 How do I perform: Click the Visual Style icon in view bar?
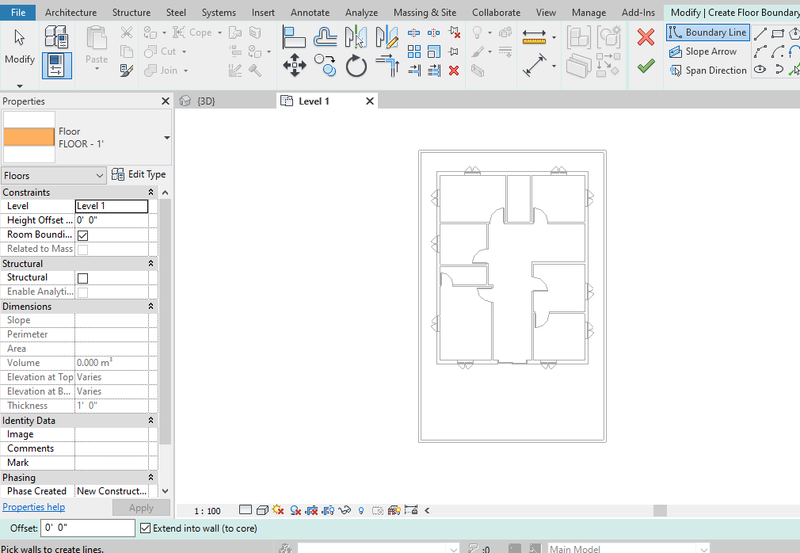point(262,510)
